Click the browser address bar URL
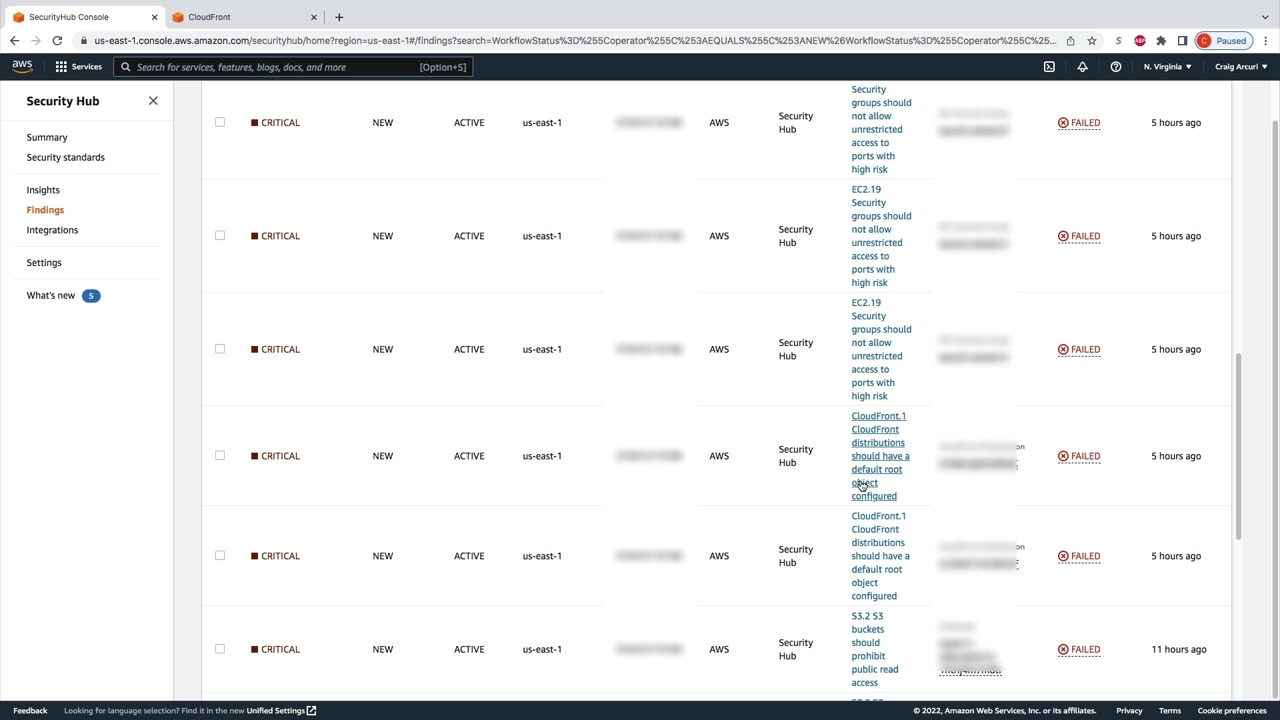 point(575,41)
